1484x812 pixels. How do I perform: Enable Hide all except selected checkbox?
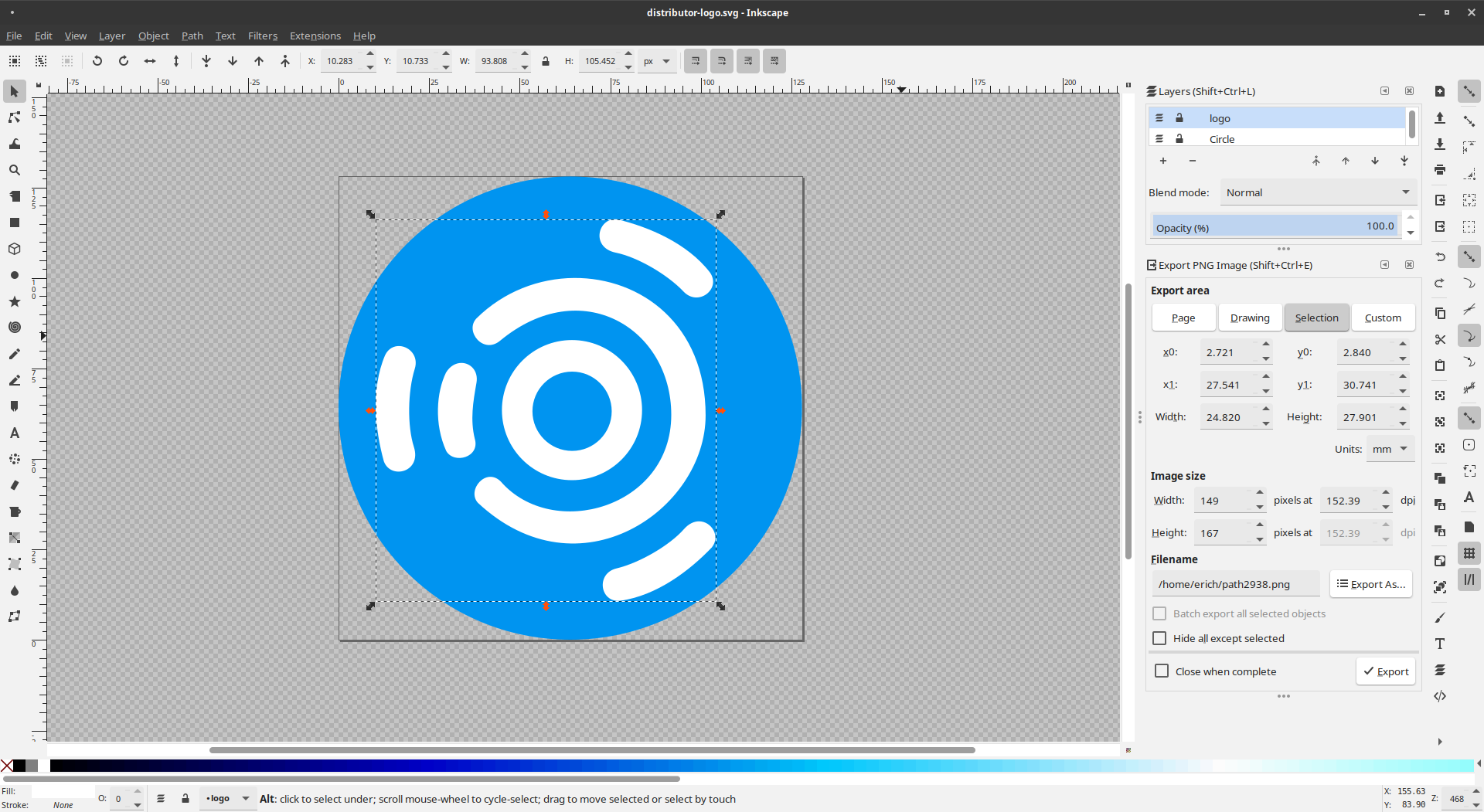tap(1159, 638)
